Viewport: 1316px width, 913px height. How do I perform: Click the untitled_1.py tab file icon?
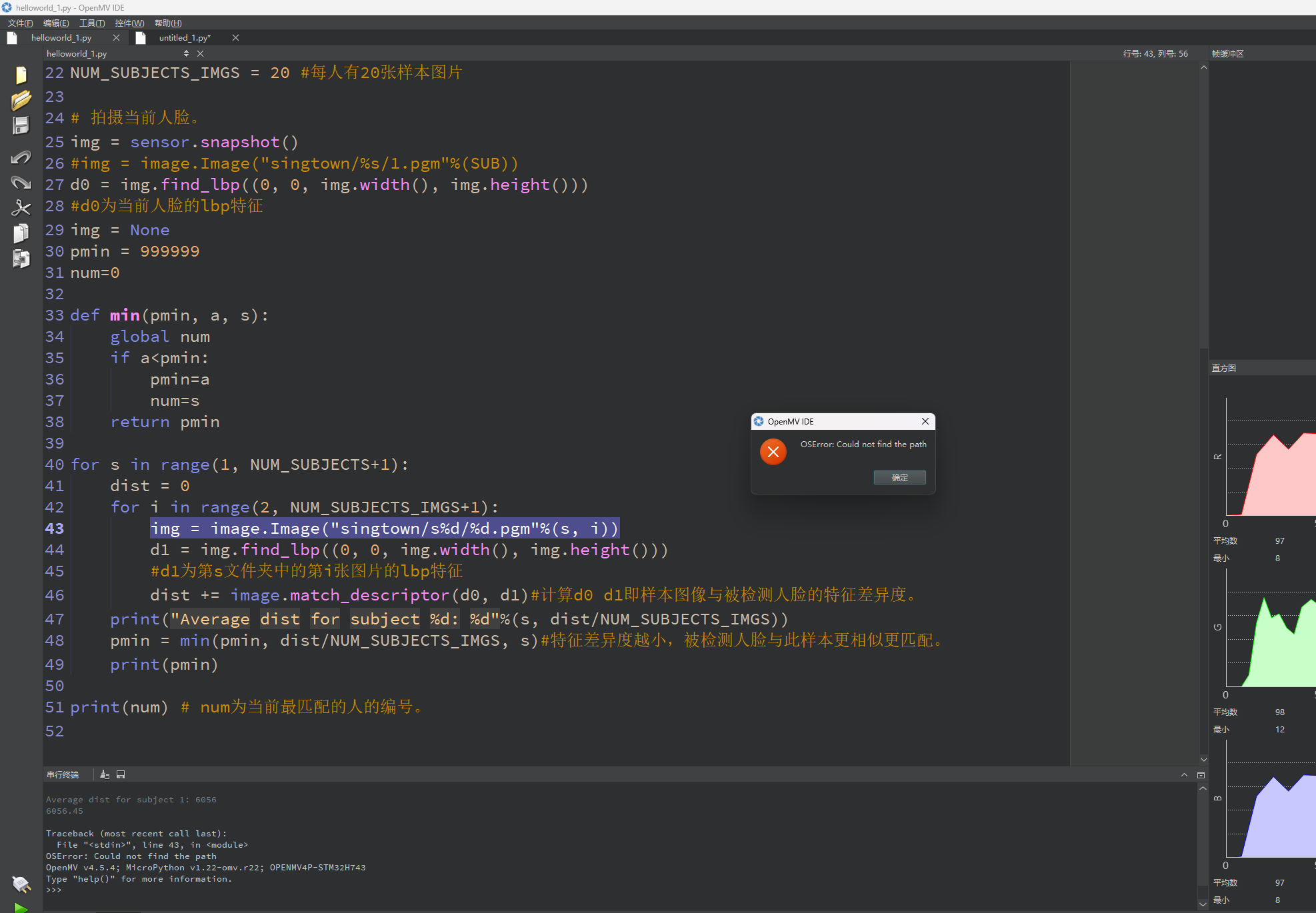click(141, 38)
